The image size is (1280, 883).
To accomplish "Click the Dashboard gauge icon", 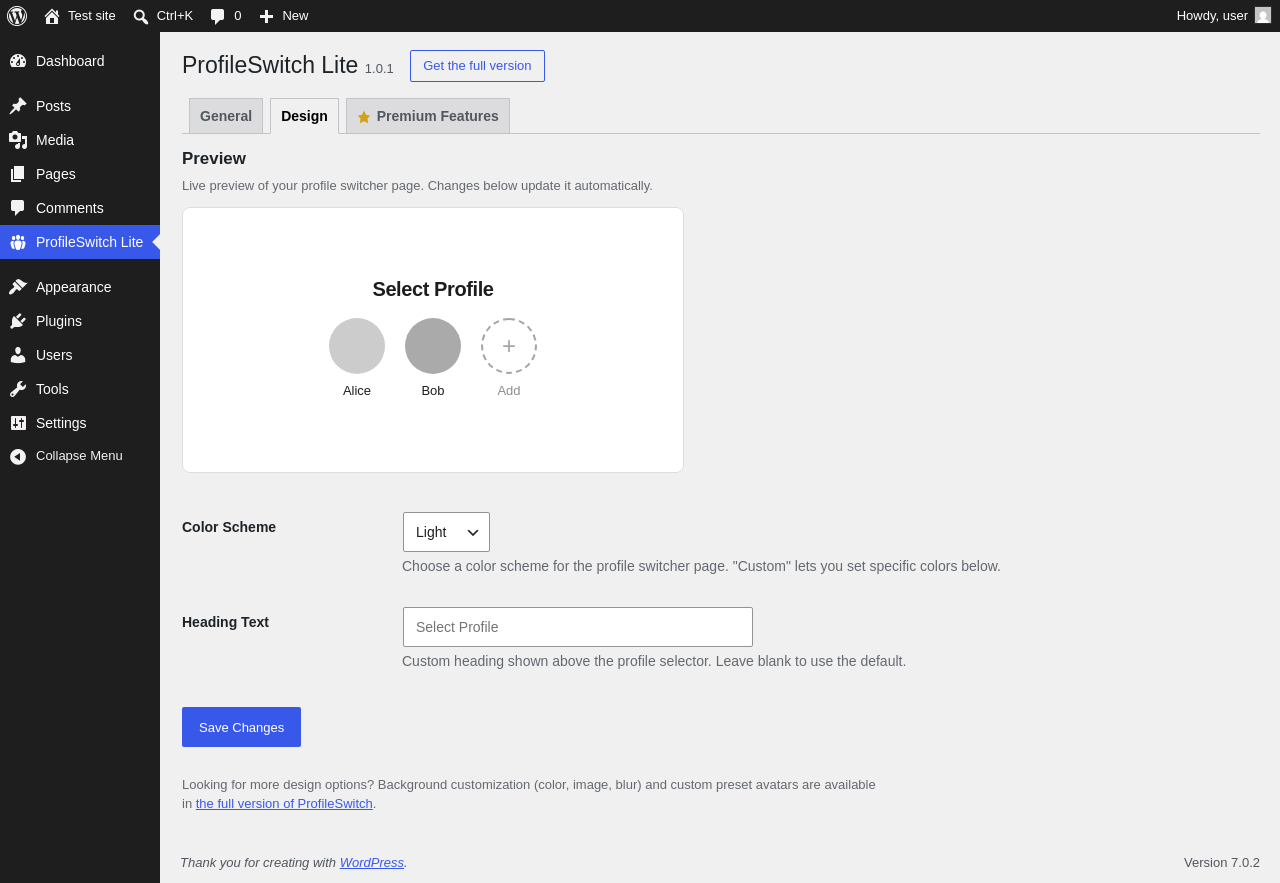I will pyautogui.click(x=18, y=61).
